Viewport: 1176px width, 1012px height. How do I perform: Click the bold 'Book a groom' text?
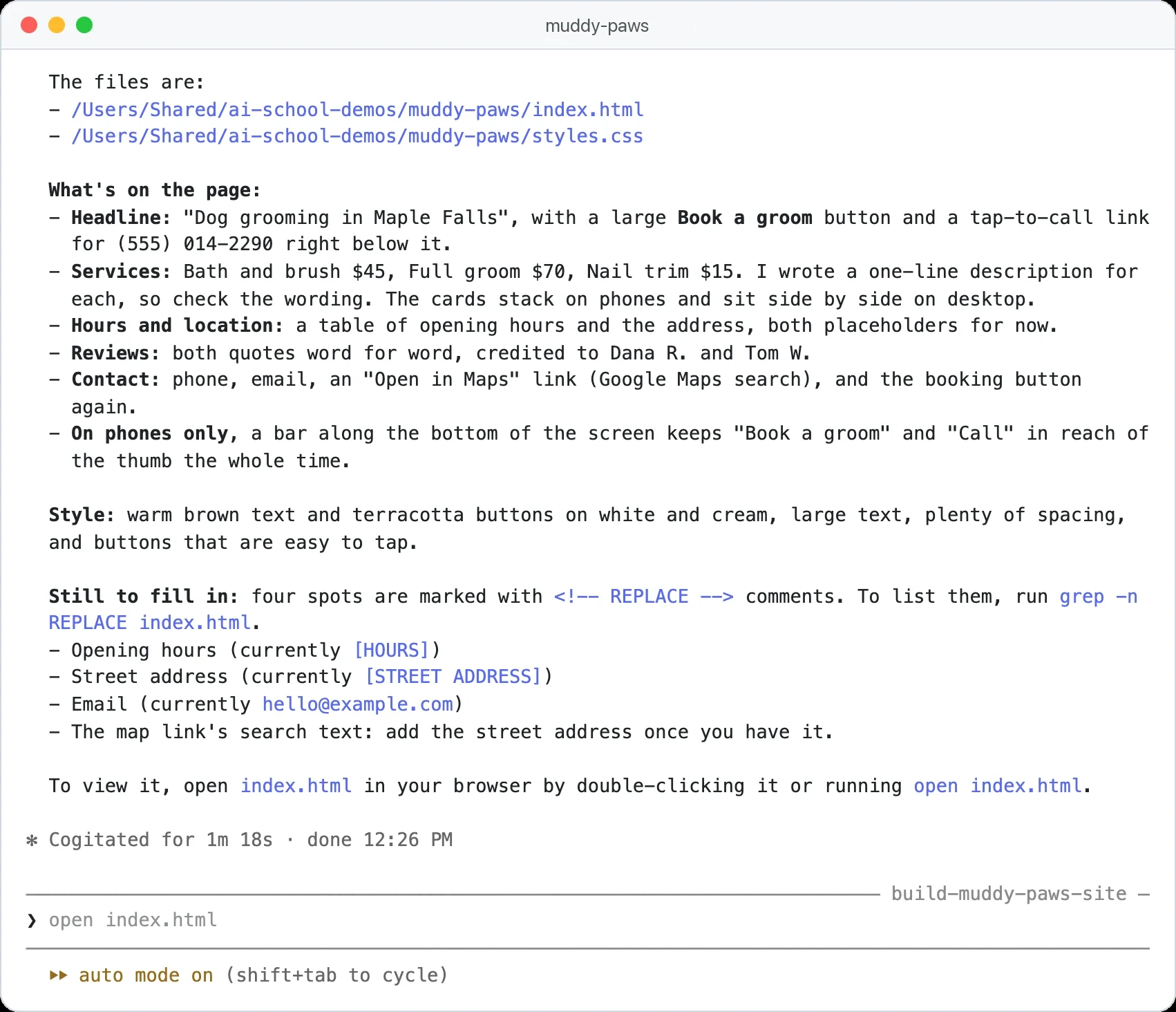pos(745,217)
